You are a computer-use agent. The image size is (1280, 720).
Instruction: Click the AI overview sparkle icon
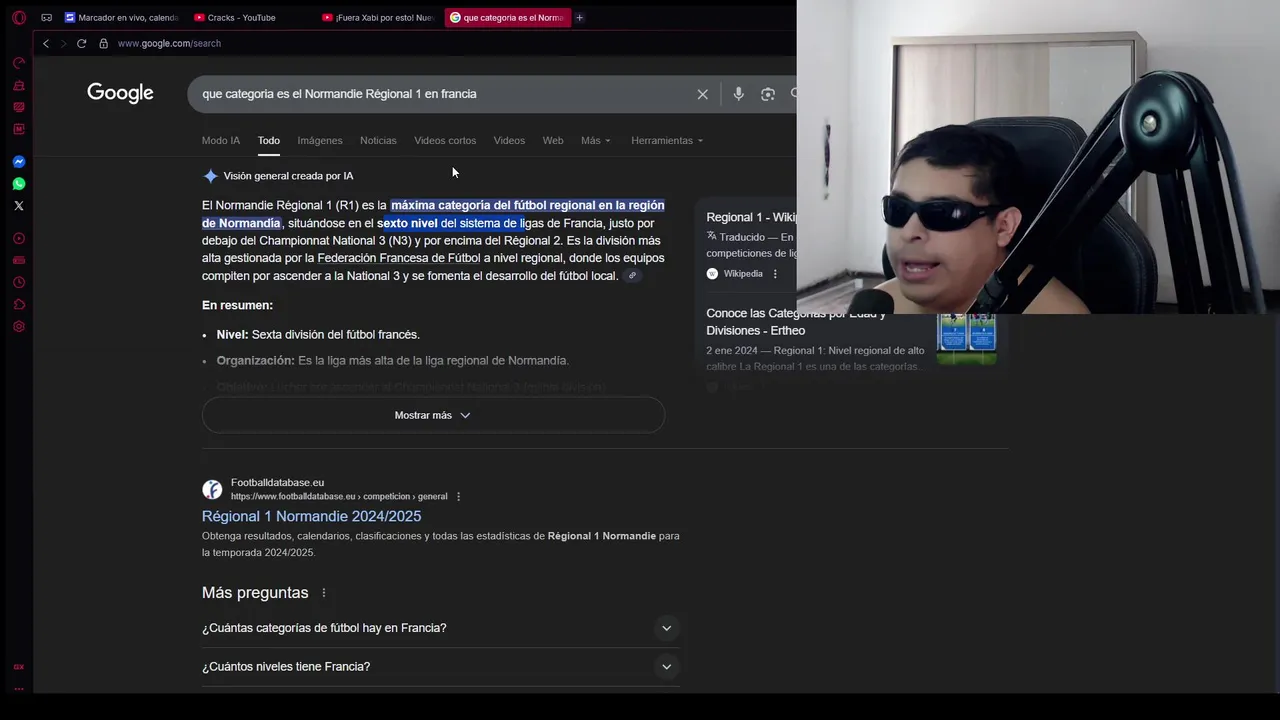click(x=210, y=176)
